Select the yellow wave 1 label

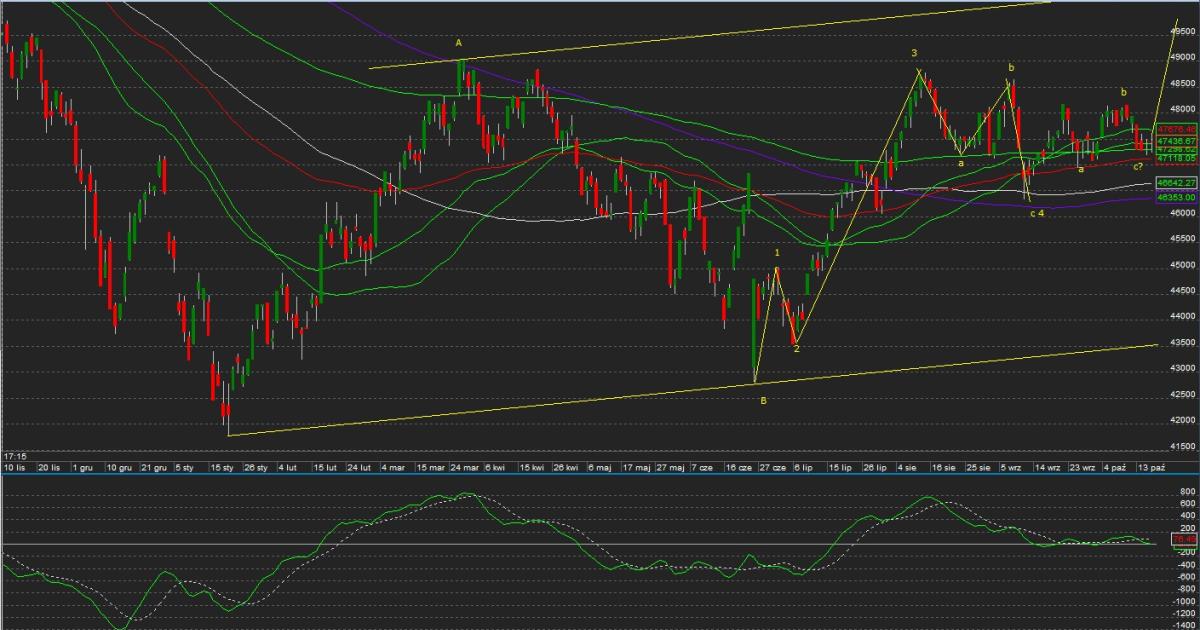777,253
